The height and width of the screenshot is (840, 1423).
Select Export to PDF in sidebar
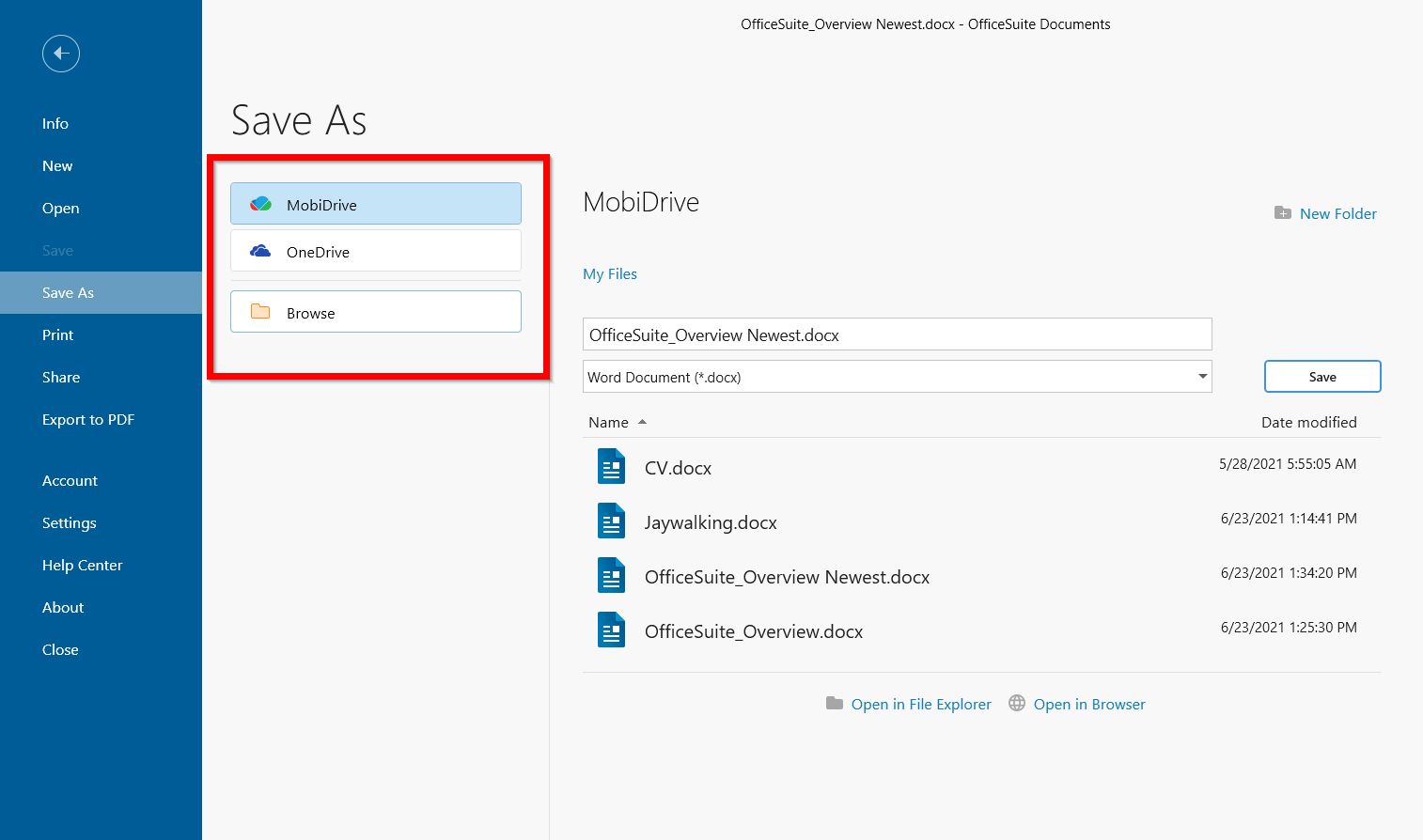click(x=88, y=420)
